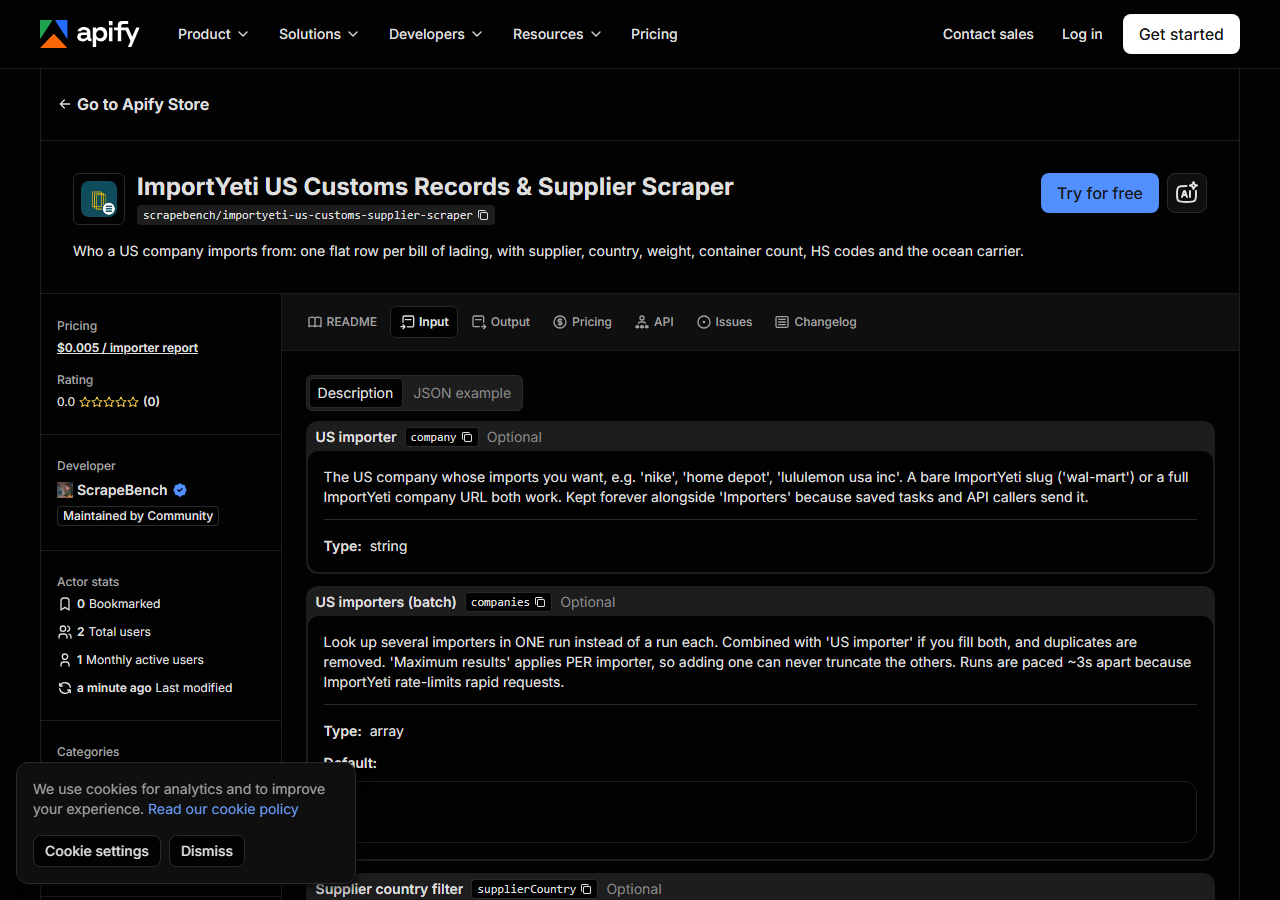Copy the company field key
Viewport: 1280px width, 900px height.
(x=467, y=437)
